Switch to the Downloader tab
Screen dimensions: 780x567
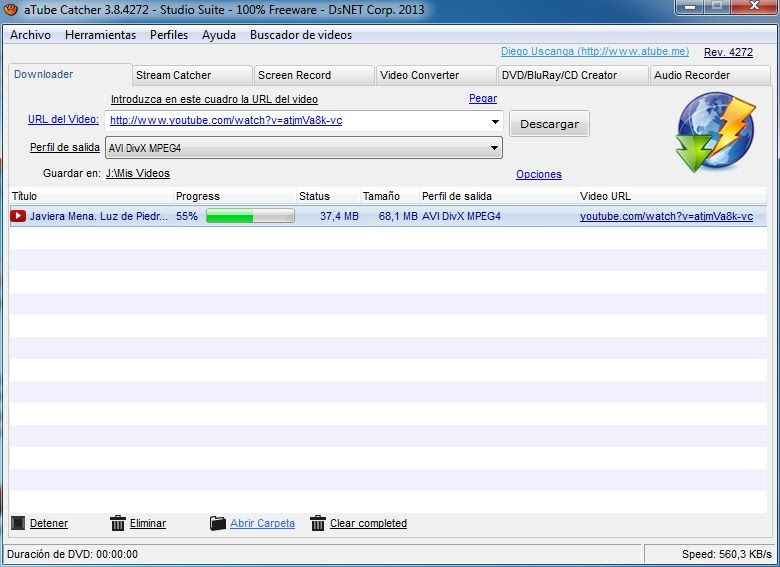click(x=70, y=75)
